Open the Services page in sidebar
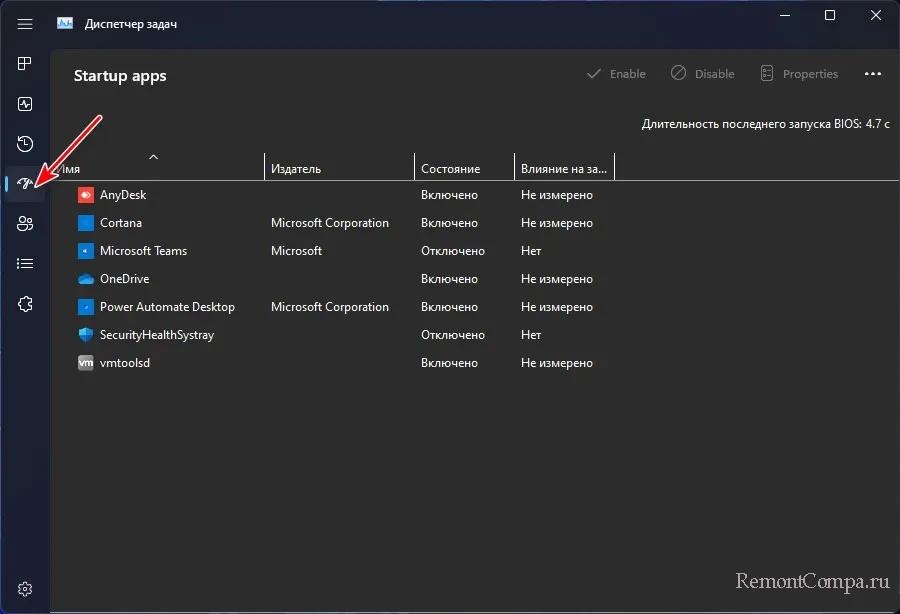The width and height of the screenshot is (900, 614). pos(25,304)
